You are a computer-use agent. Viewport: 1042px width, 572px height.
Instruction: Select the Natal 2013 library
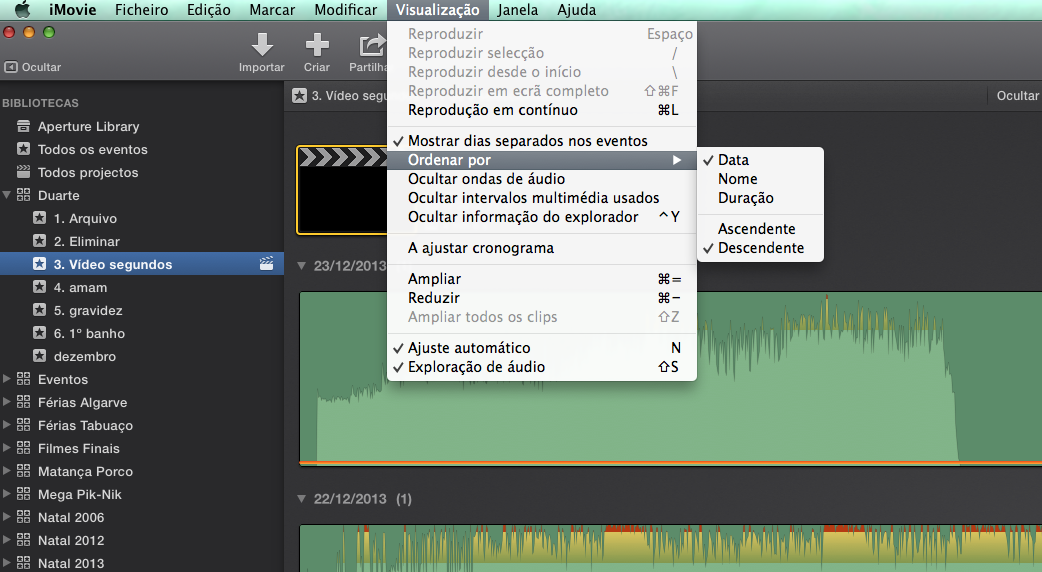pos(71,563)
